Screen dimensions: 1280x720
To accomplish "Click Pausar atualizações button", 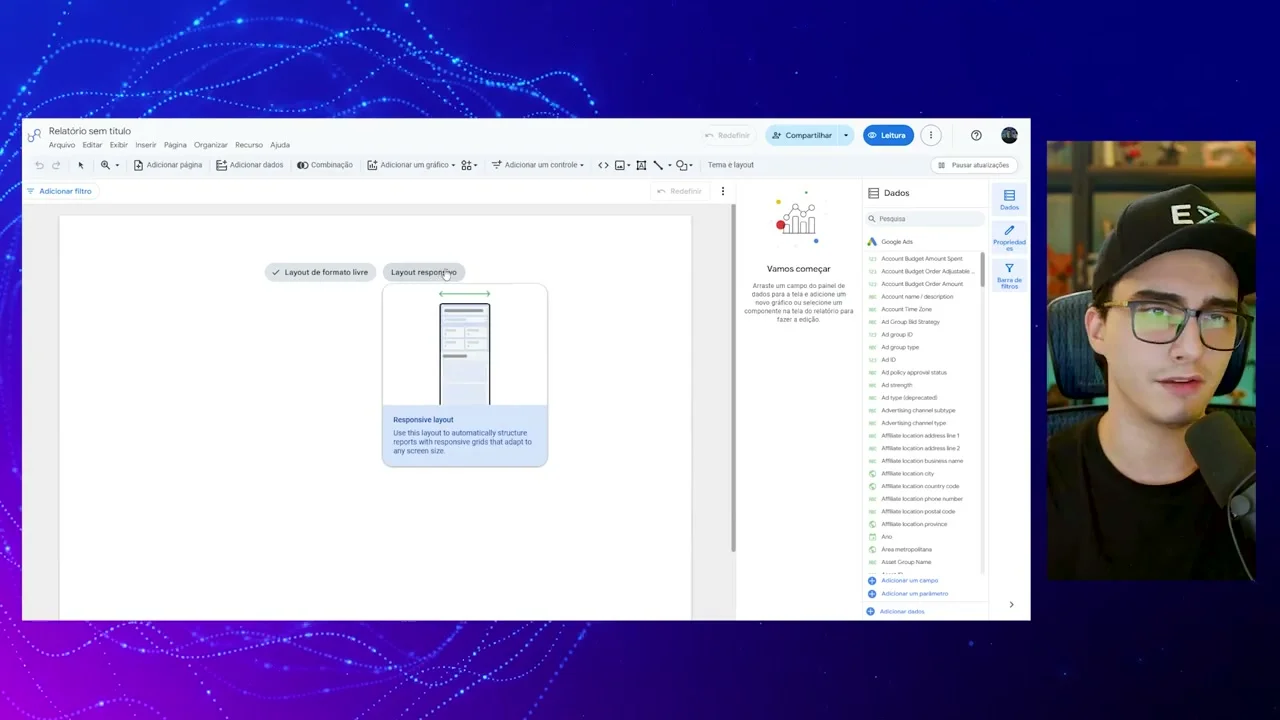I will point(974,165).
